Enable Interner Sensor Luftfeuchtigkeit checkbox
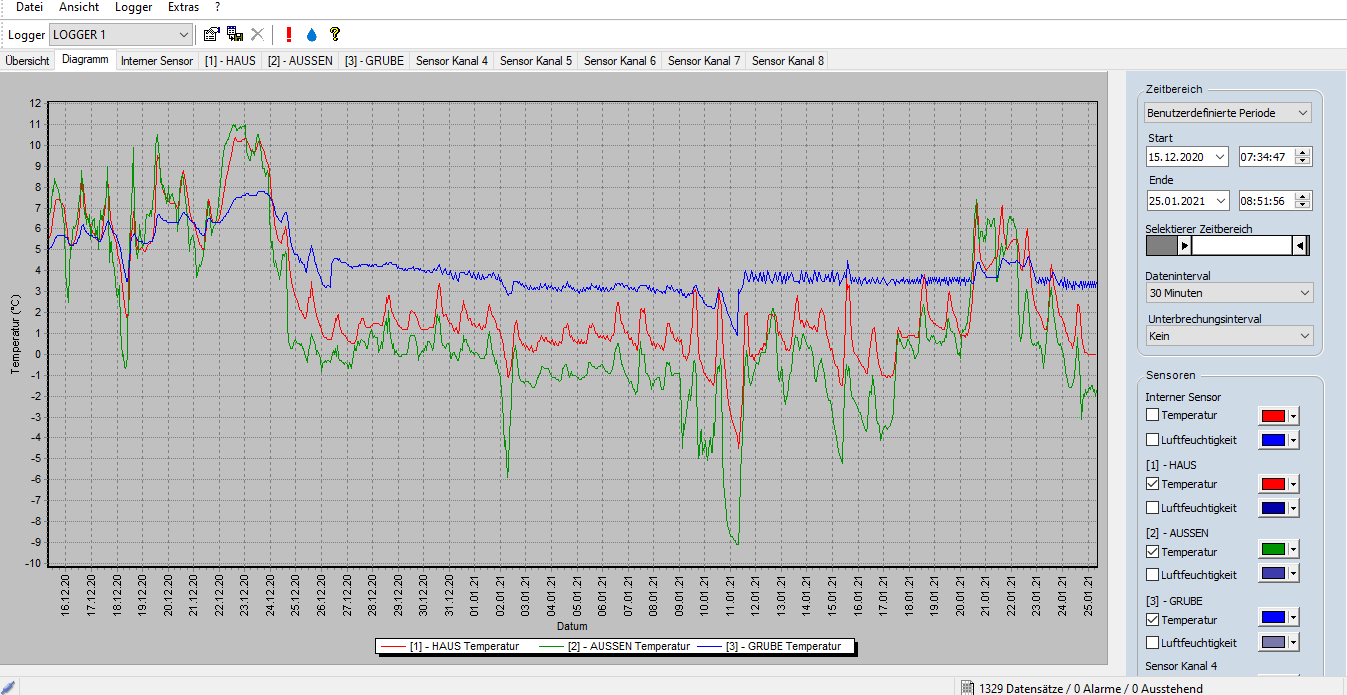Image resolution: width=1347 pixels, height=695 pixels. [x=1153, y=440]
